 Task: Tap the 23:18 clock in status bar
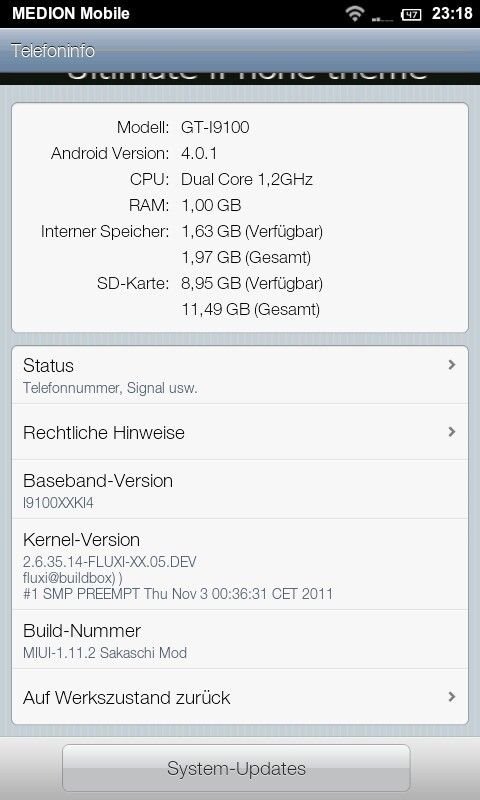pos(452,13)
